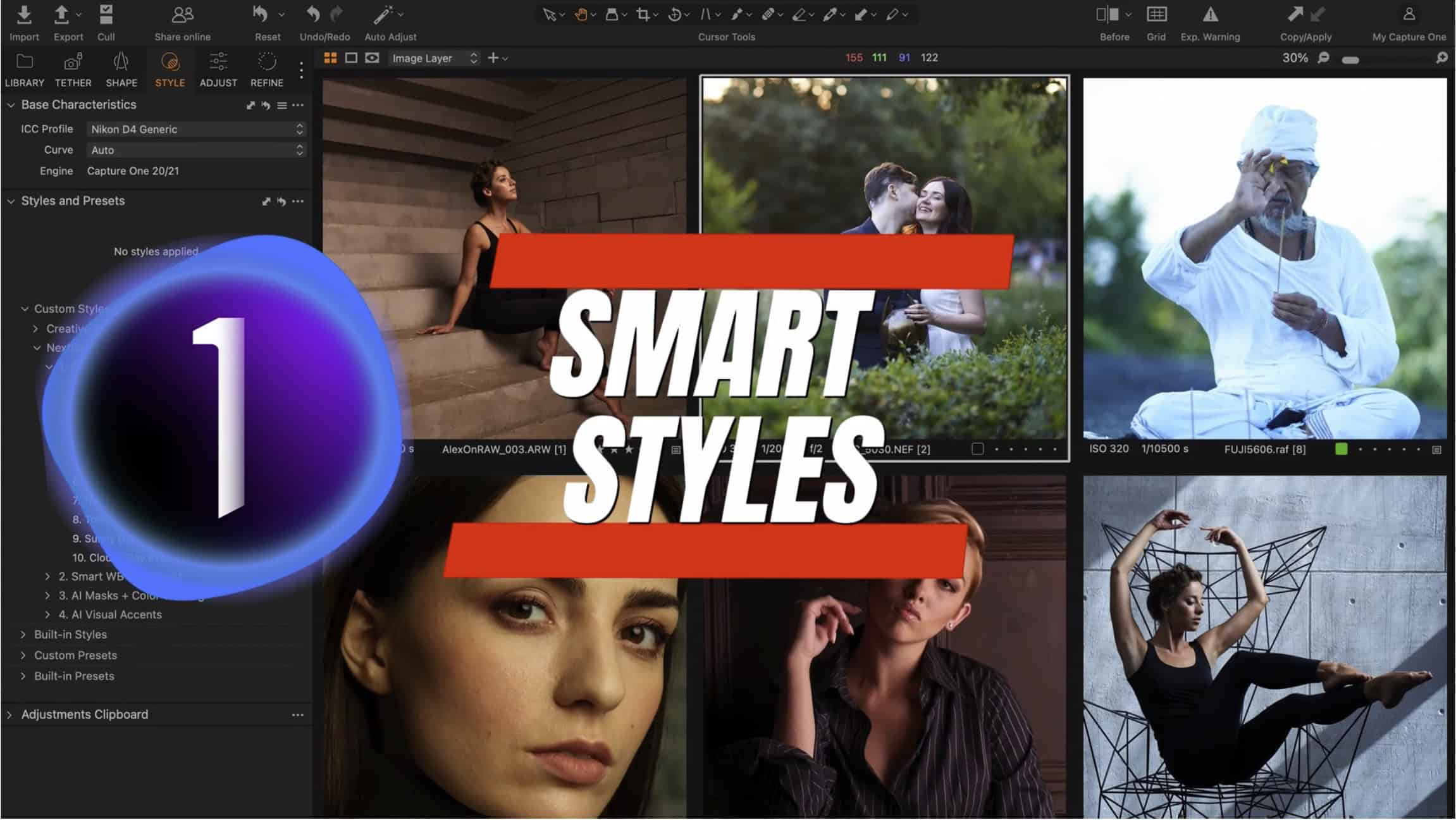Open tool tabs vertical dots menu

pos(302,70)
